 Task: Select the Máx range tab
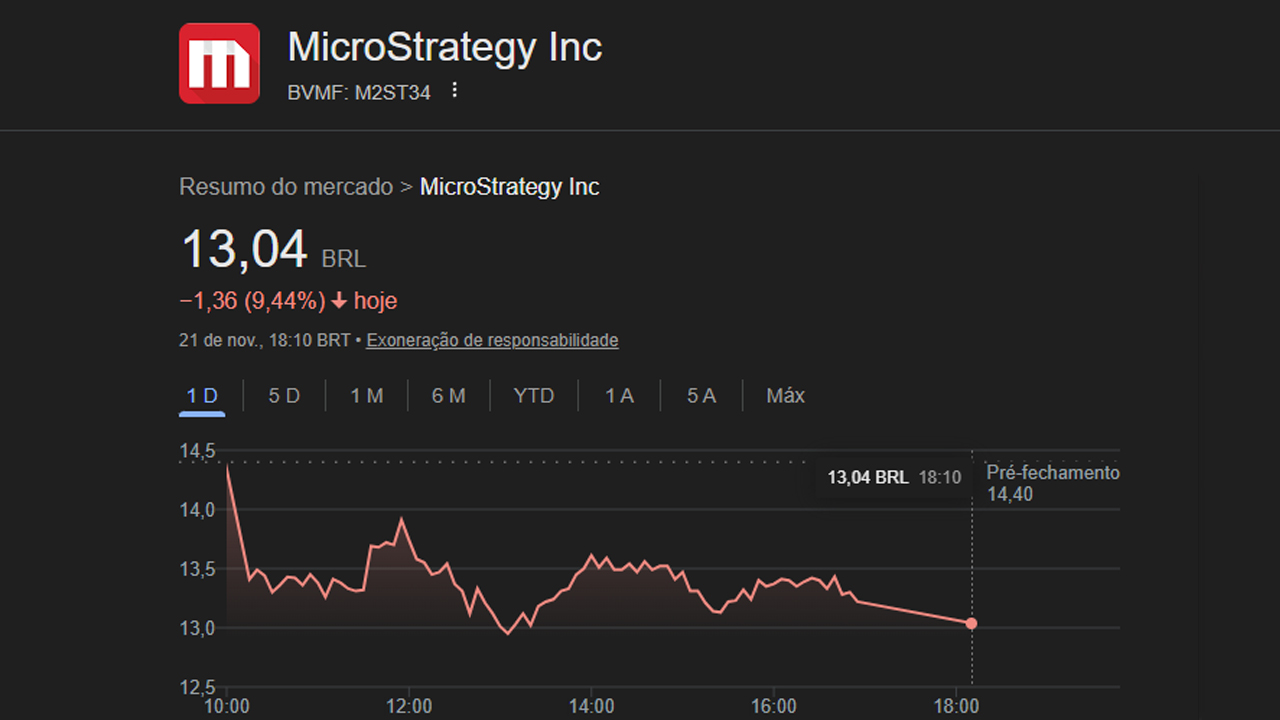tap(785, 396)
